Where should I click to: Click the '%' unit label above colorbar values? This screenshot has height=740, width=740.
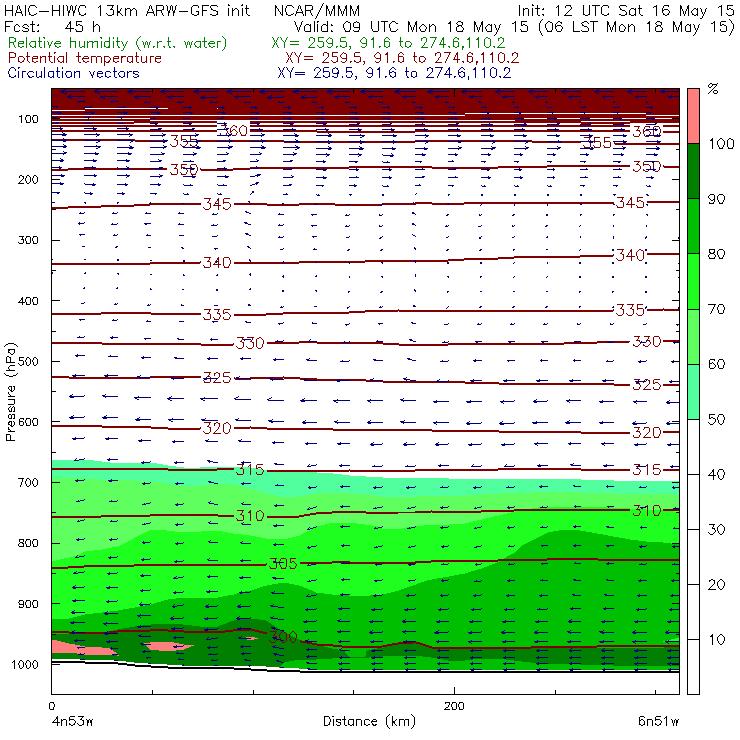tap(713, 89)
